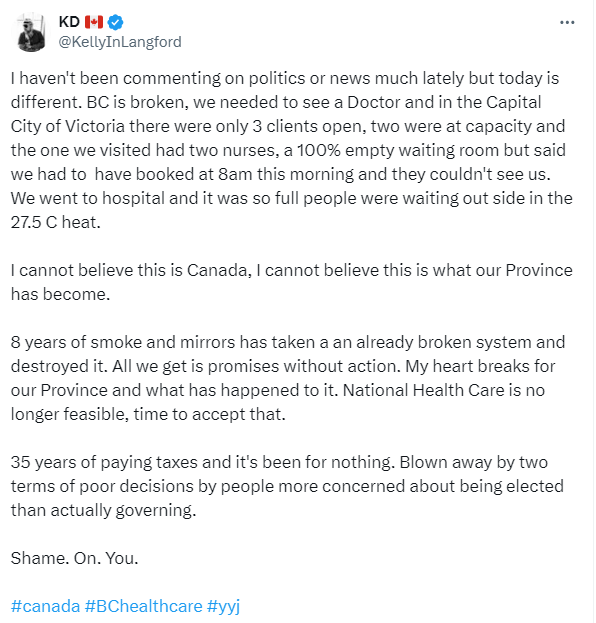This screenshot has height=623, width=596.
Task: Visit the @KellyInLangford handle link
Action: pyautogui.click(x=120, y=42)
